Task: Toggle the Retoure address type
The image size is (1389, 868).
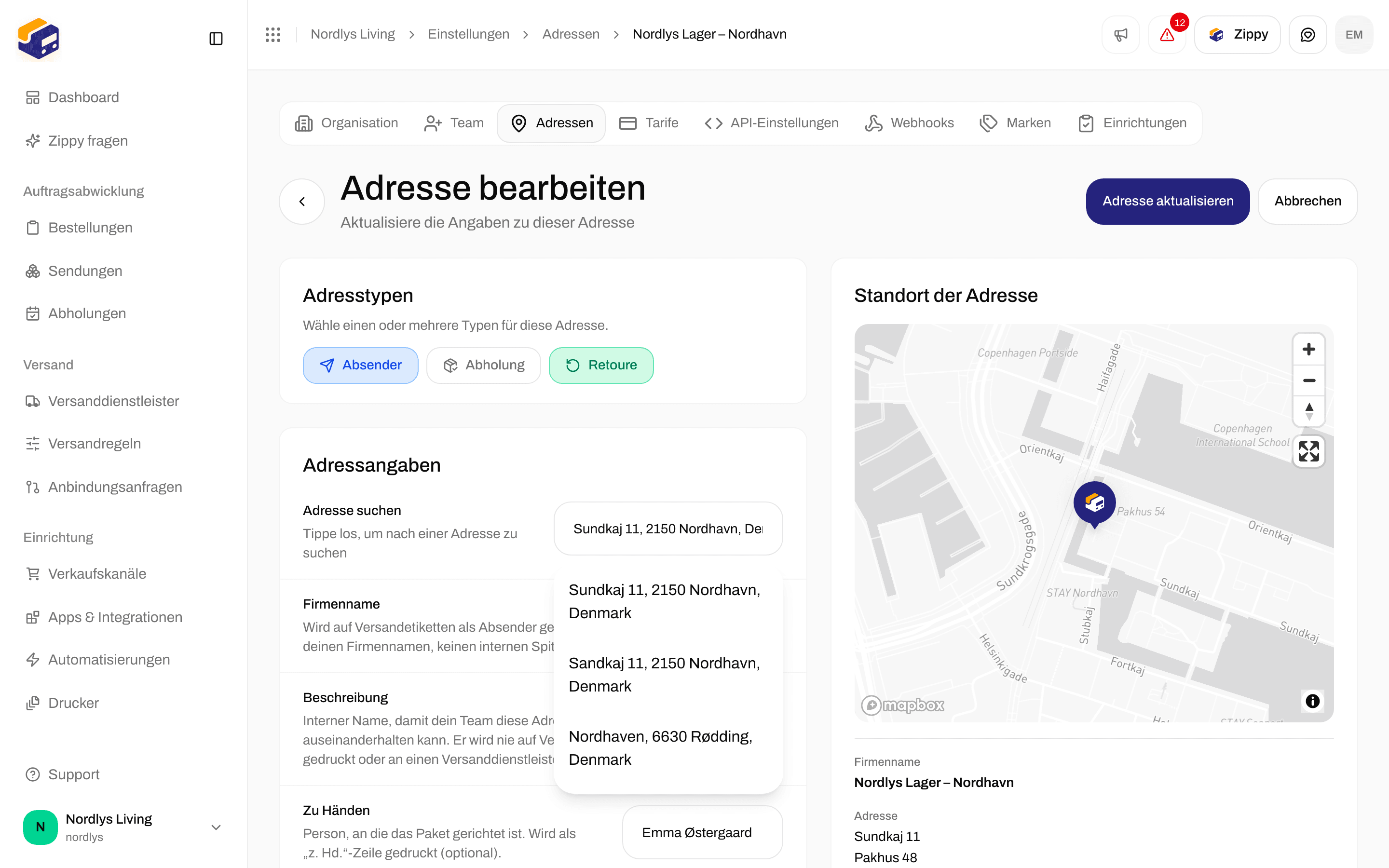Action: (601, 365)
